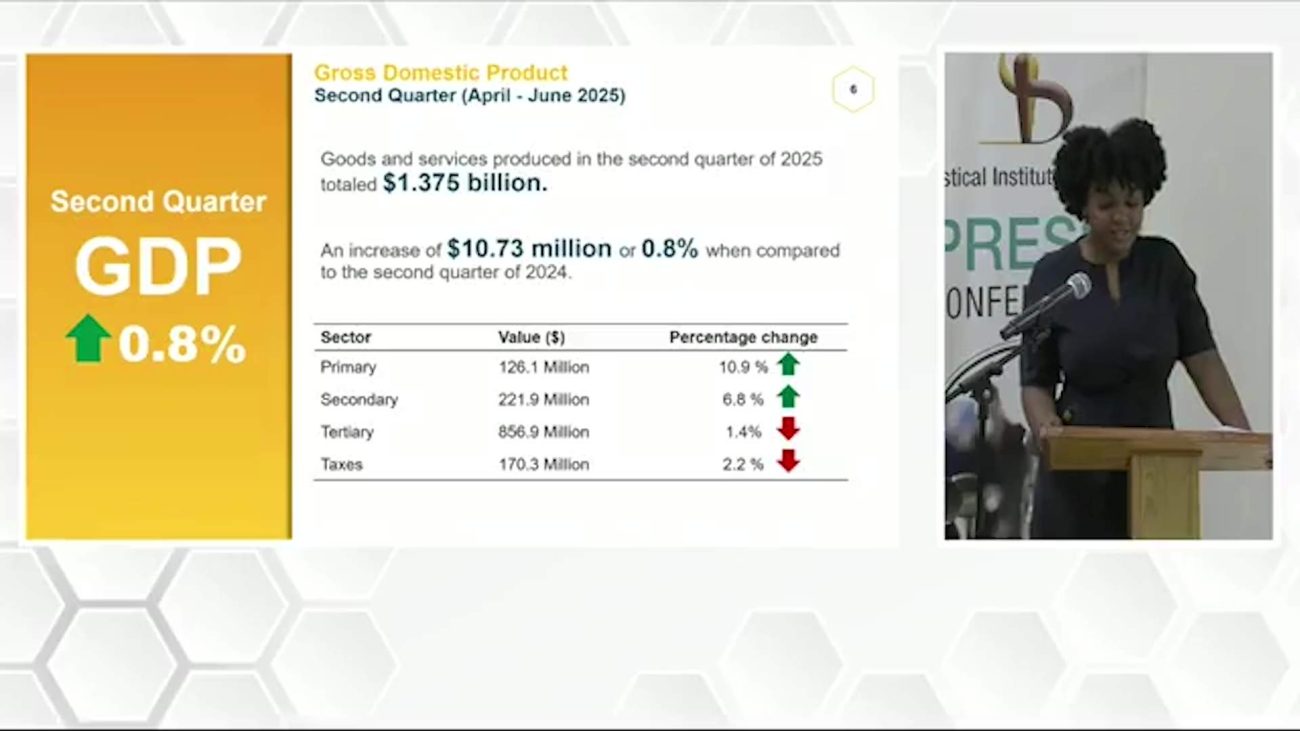Click the hexagon slide number 6 badge
This screenshot has width=1300, height=731.
click(x=852, y=90)
